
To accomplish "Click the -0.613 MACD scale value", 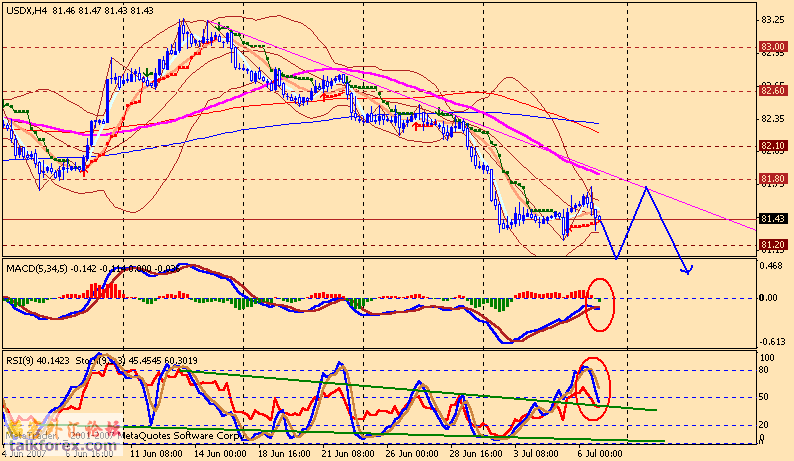I will pyautogui.click(x=772, y=341).
